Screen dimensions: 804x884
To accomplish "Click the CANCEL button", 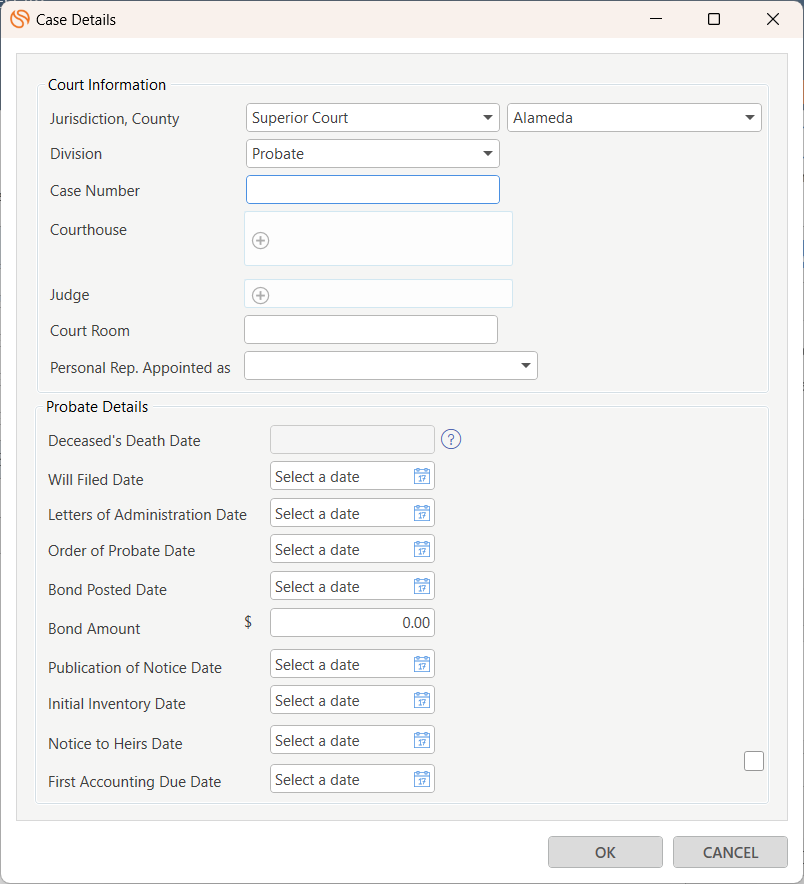I will (x=730, y=852).
